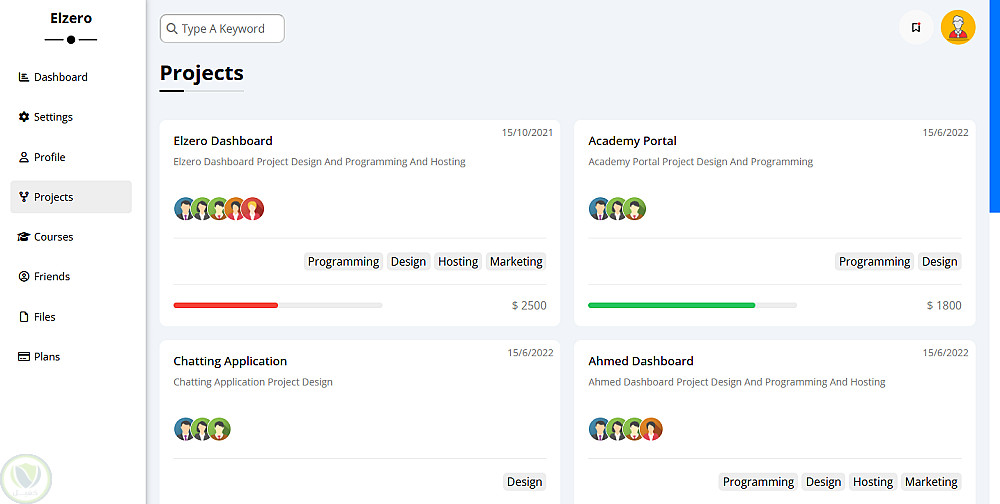The height and width of the screenshot is (504, 1000).
Task: Click the green progress bar of Academy Portal
Action: [671, 305]
